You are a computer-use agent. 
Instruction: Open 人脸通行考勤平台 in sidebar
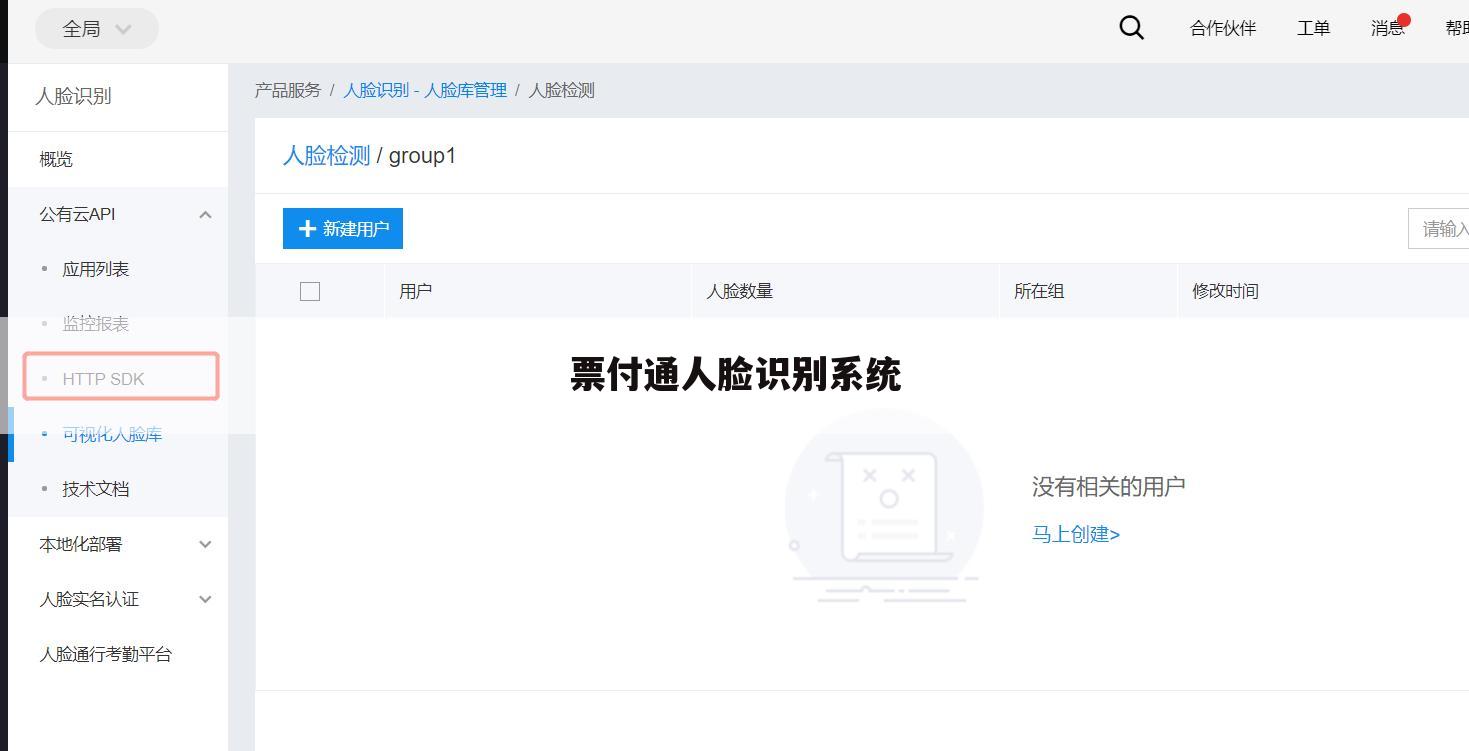tap(105, 654)
